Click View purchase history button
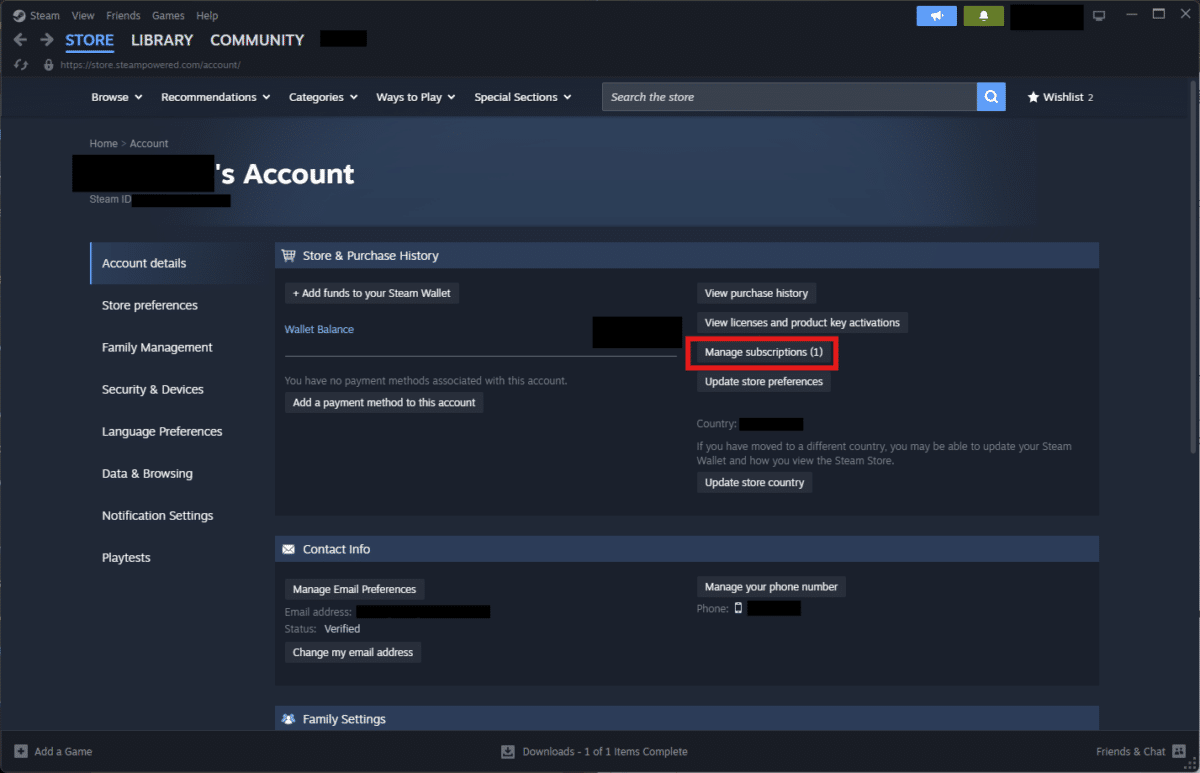This screenshot has width=1200, height=773. point(756,293)
